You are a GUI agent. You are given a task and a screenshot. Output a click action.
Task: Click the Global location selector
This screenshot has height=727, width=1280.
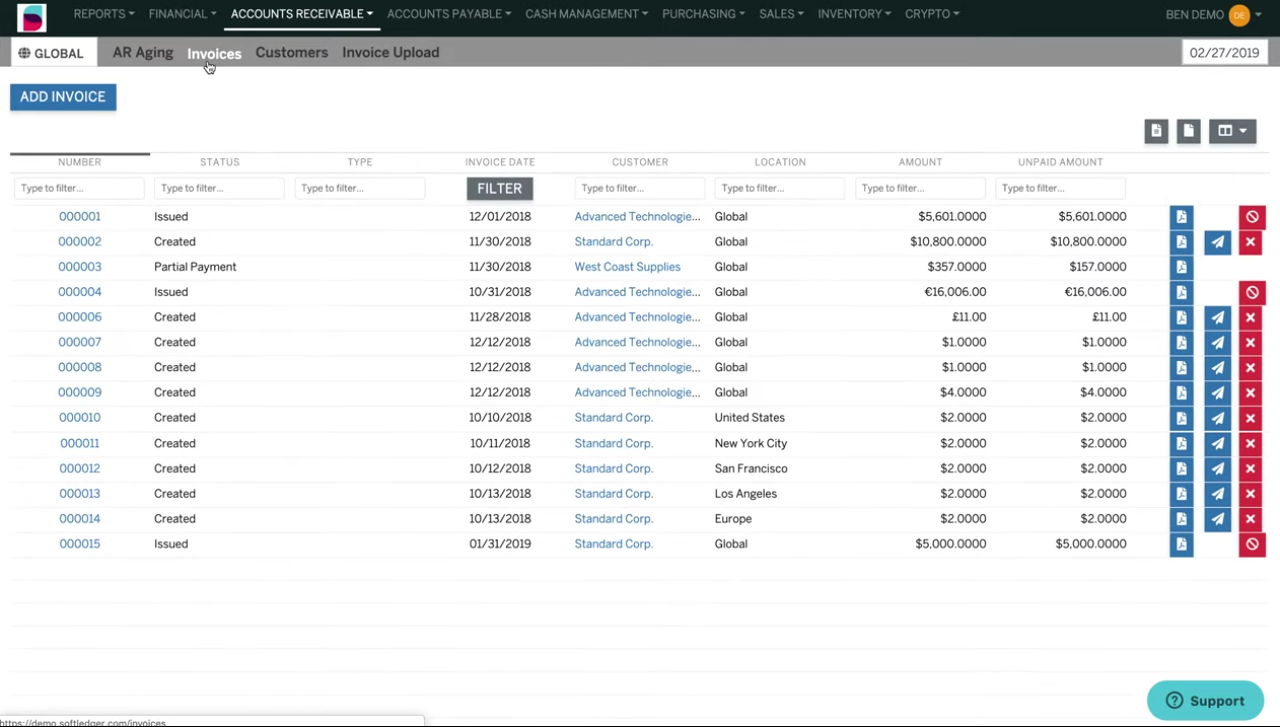coord(54,53)
